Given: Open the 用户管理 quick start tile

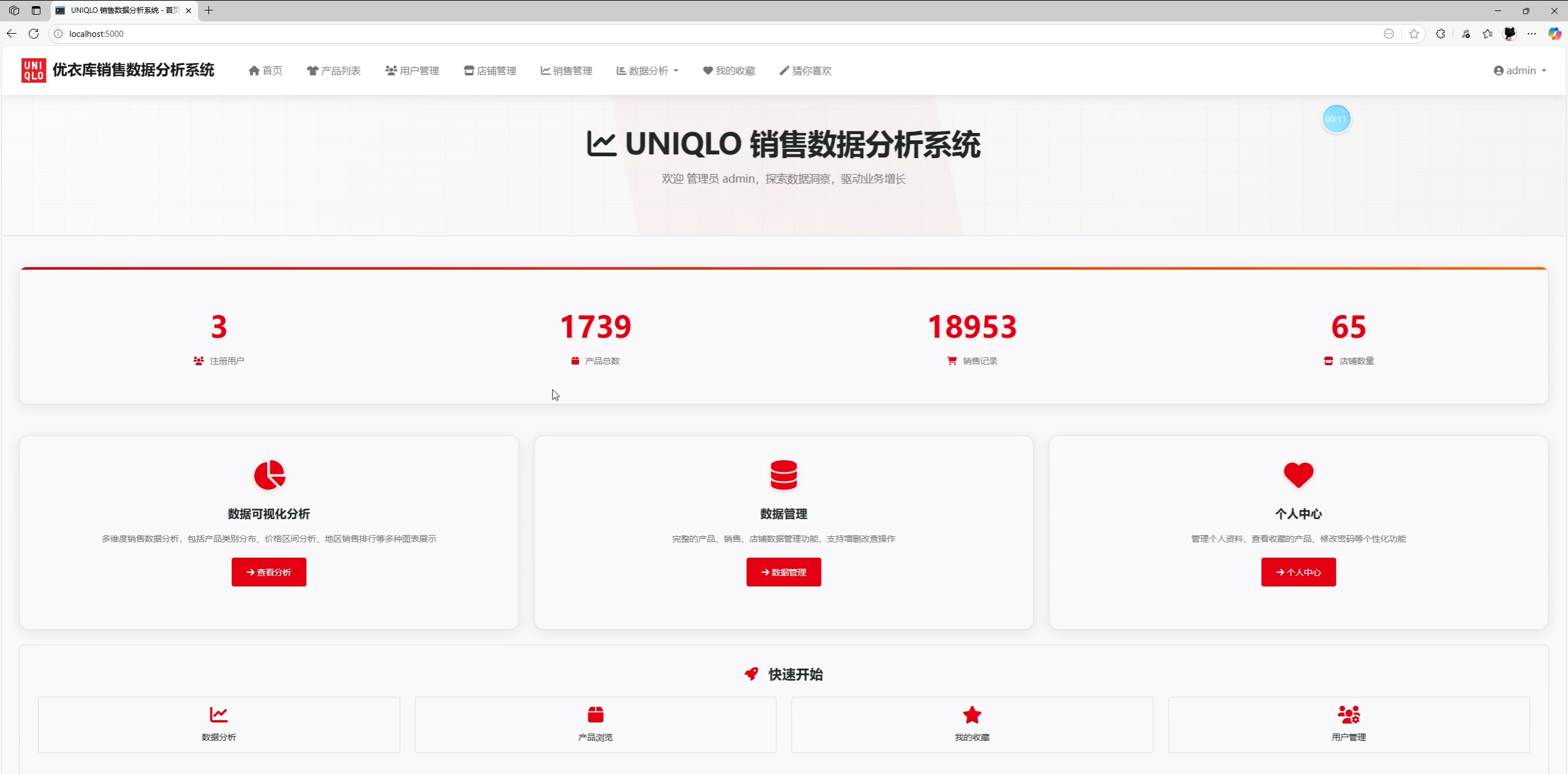Looking at the screenshot, I should [x=1349, y=724].
